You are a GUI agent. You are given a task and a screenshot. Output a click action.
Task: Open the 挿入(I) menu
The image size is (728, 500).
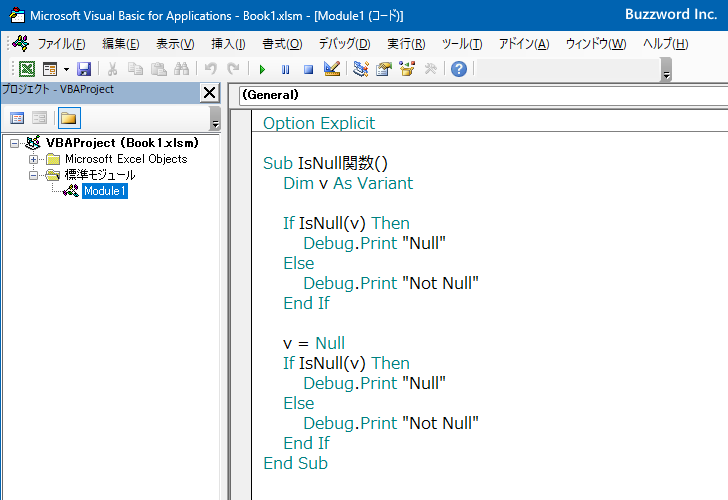pos(228,44)
